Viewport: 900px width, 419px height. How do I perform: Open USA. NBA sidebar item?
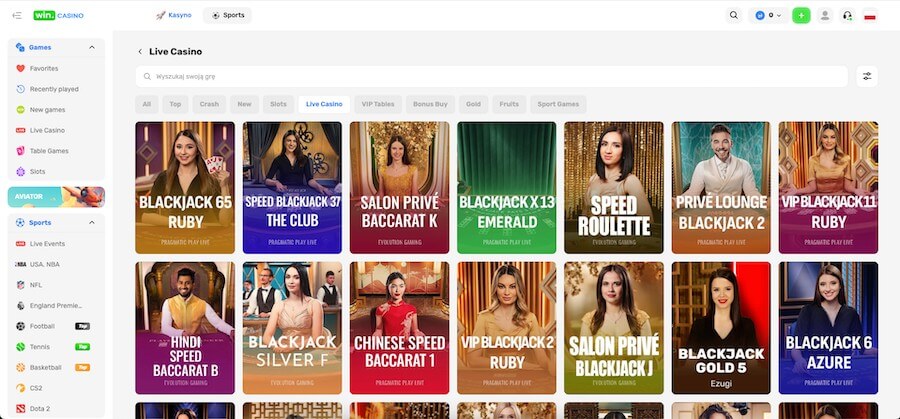pos(56,265)
